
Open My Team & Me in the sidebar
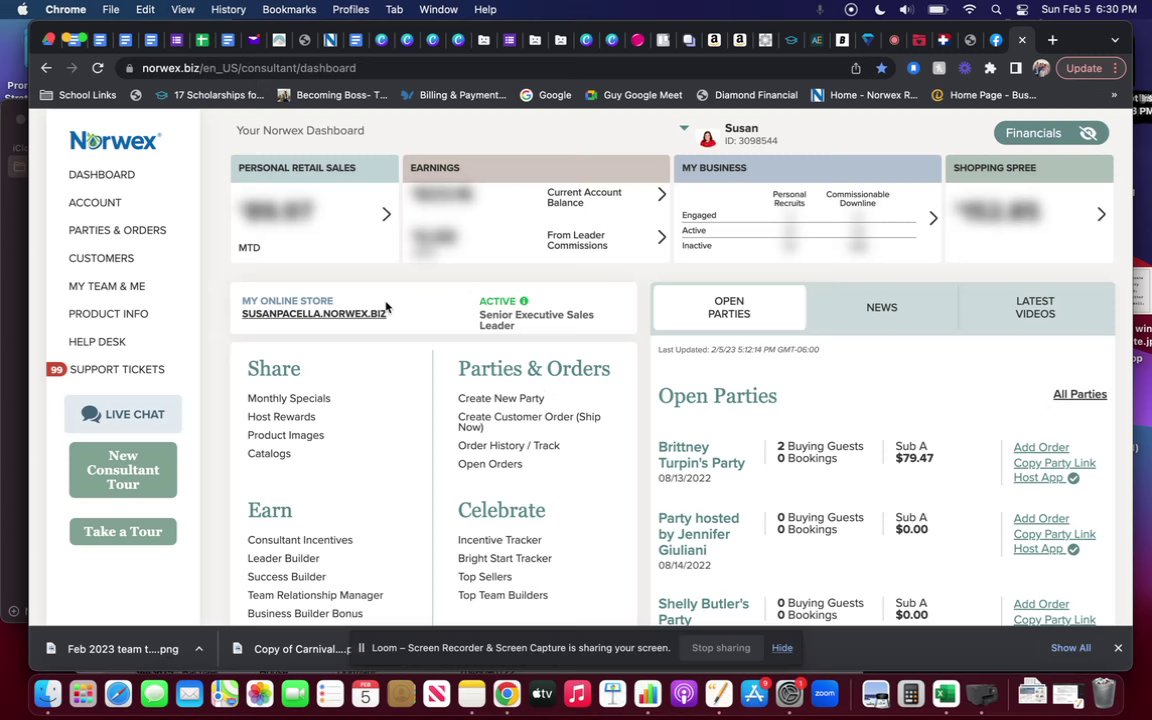pos(107,286)
